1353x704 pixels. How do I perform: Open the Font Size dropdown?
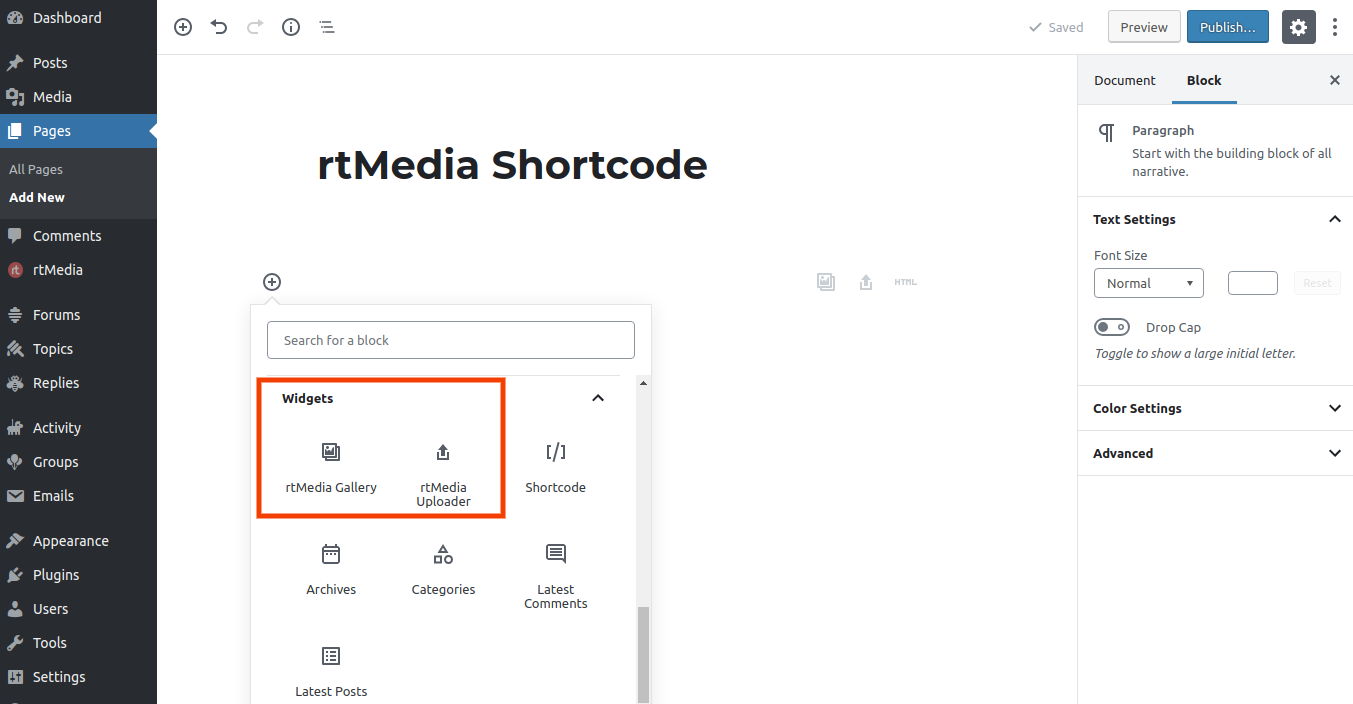1148,283
